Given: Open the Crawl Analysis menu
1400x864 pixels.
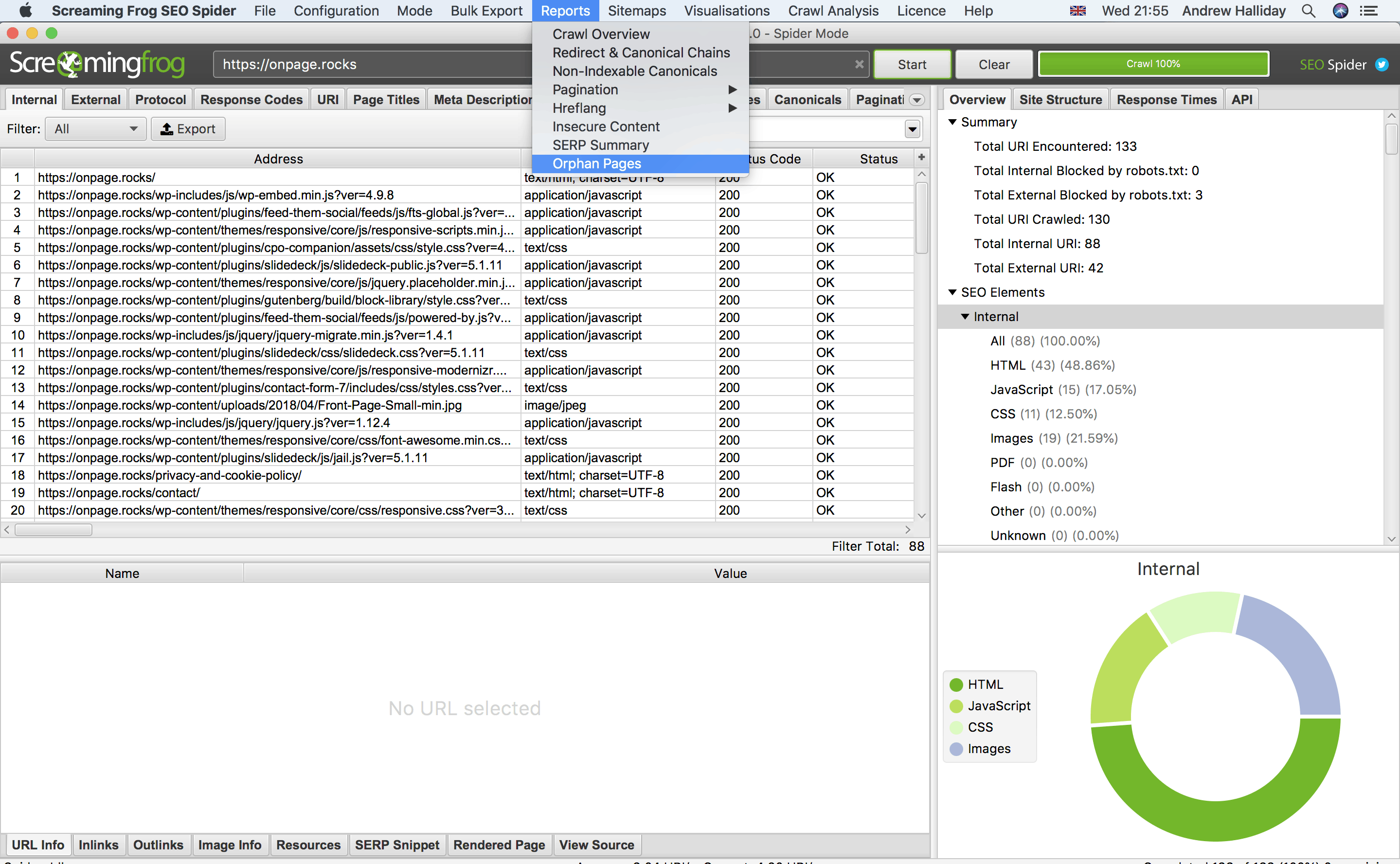Looking at the screenshot, I should [833, 11].
